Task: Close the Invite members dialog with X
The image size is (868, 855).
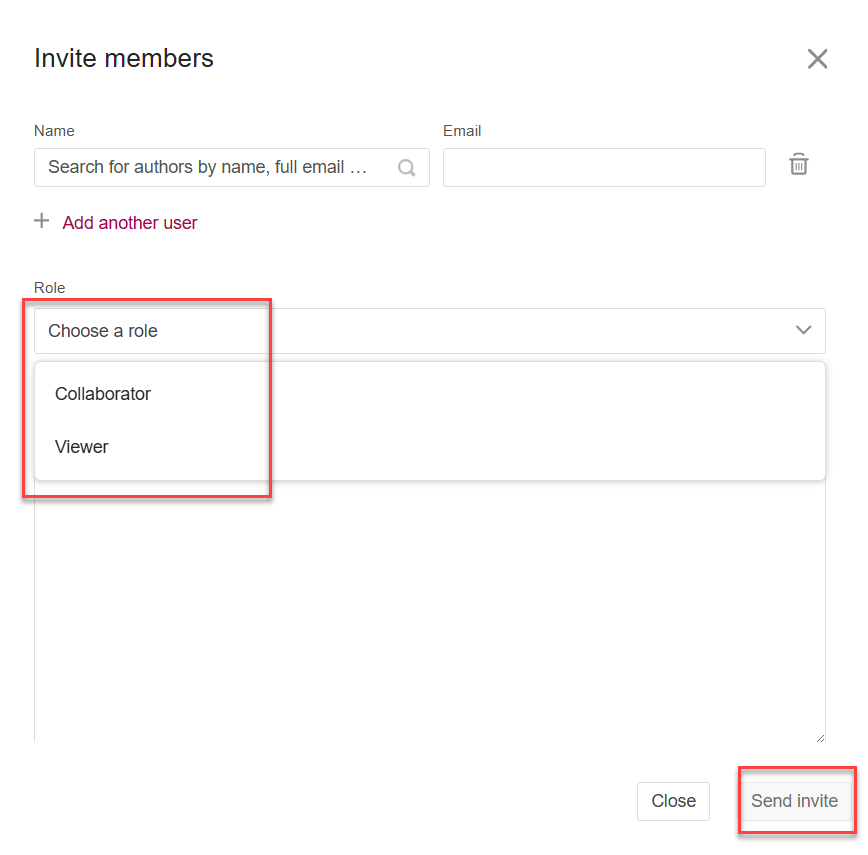Action: point(817,59)
